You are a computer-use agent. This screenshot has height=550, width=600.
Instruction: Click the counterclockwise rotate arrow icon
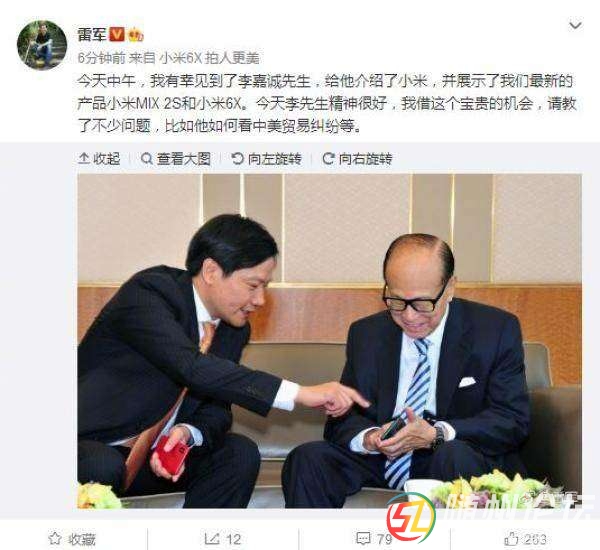(x=237, y=158)
